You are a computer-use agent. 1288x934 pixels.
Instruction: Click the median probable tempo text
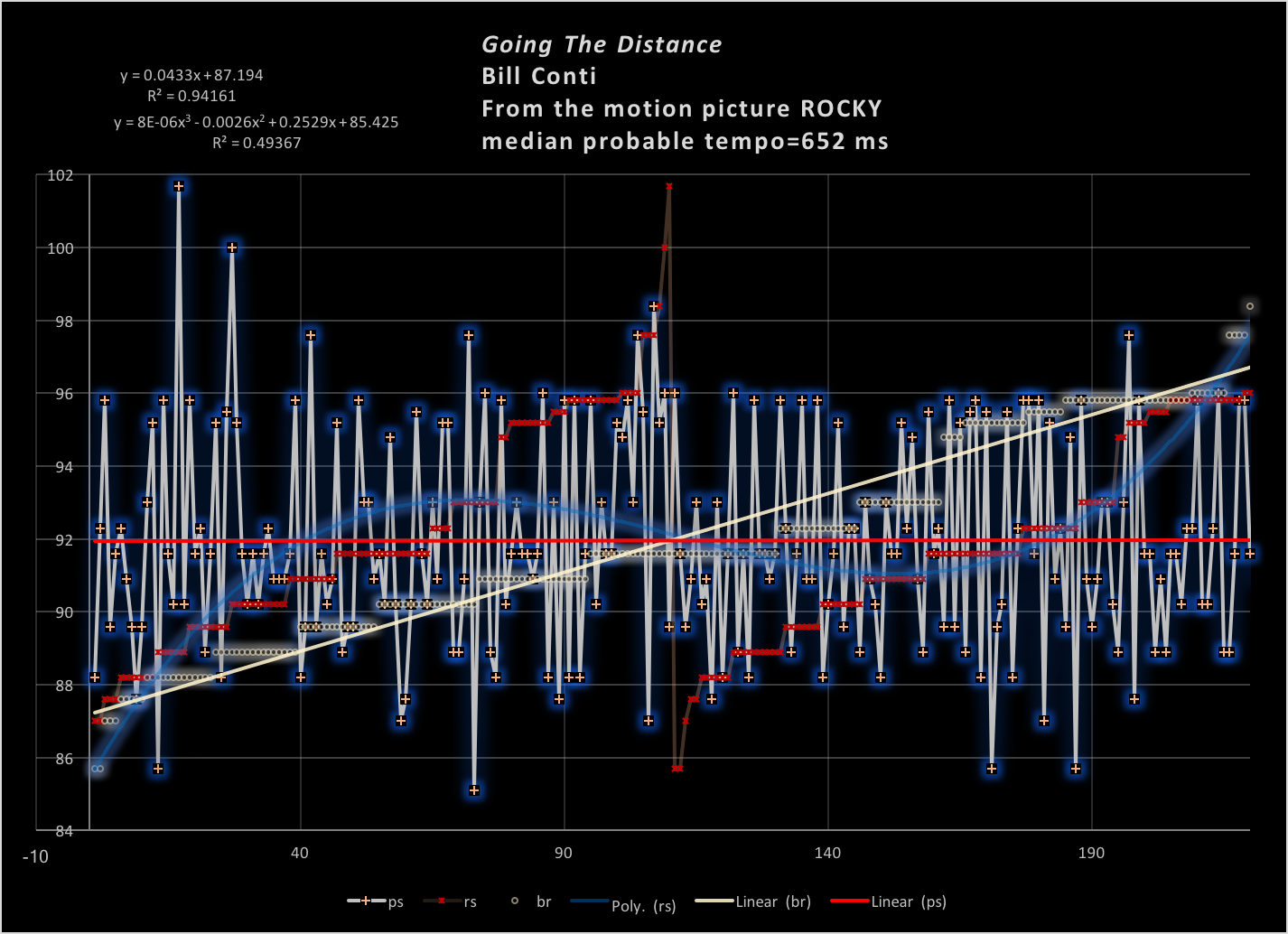(685, 141)
